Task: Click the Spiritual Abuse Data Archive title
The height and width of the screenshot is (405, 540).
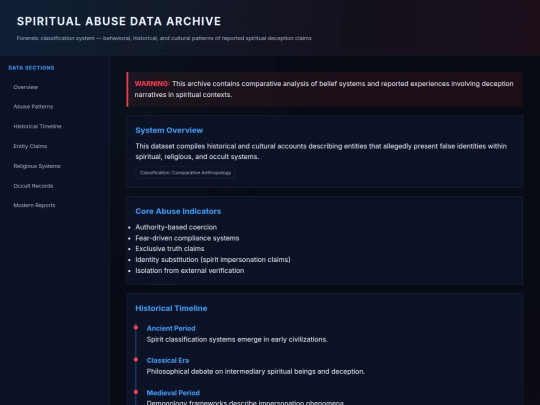Action: point(119,21)
